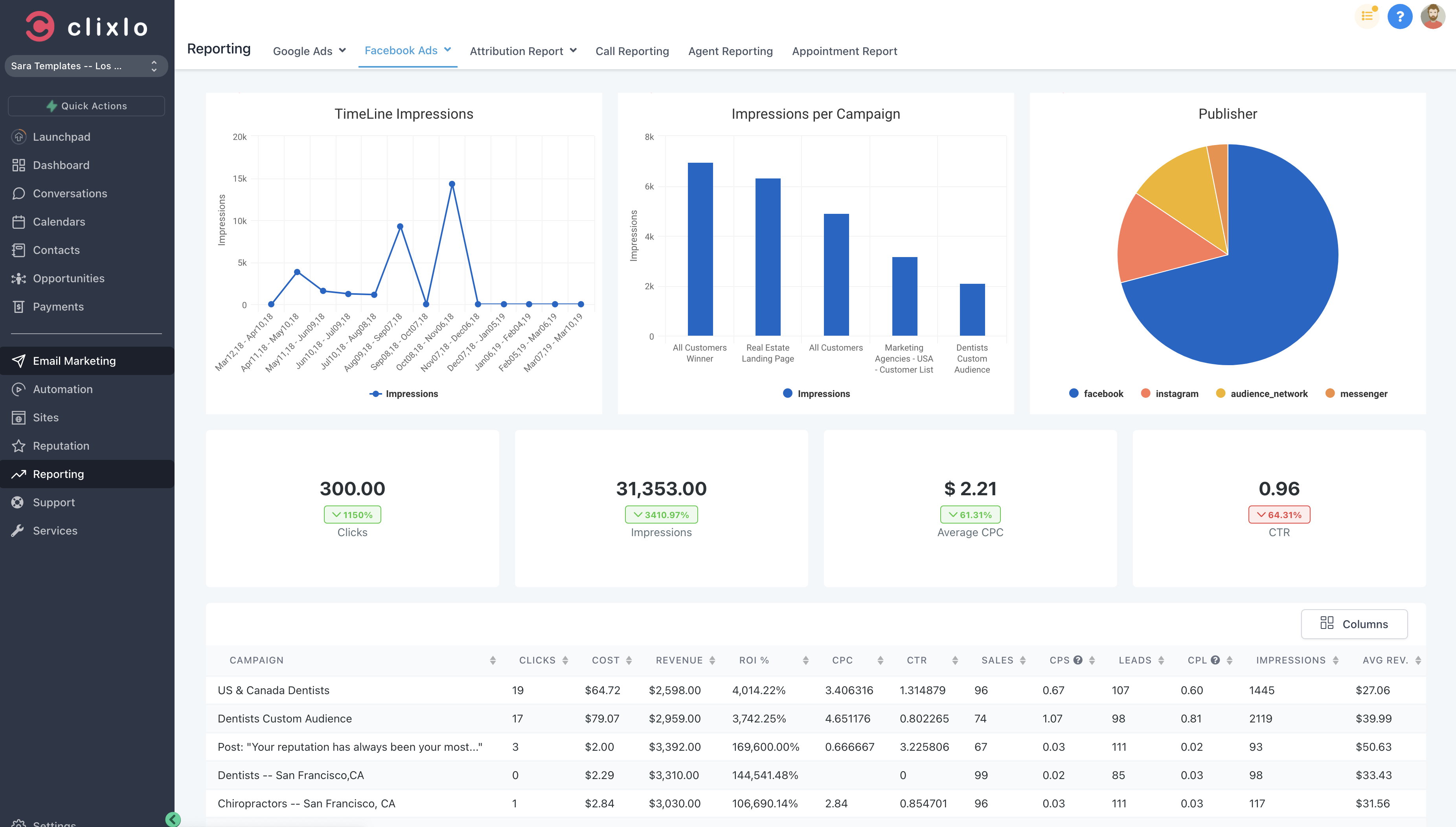The width and height of the screenshot is (1456, 827).
Task: Click the Launchpad sidebar icon
Action: point(19,137)
